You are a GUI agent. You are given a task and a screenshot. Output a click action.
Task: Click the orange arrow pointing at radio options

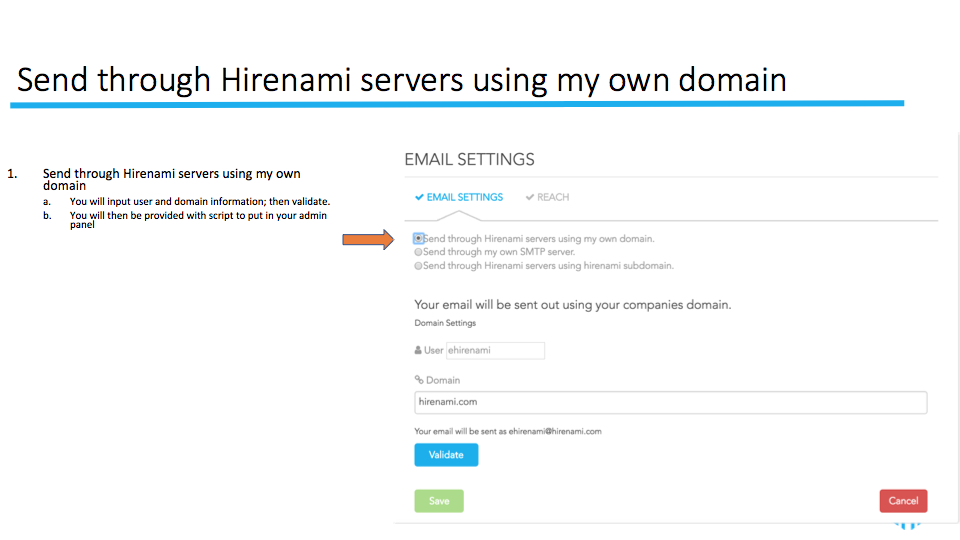pos(368,239)
